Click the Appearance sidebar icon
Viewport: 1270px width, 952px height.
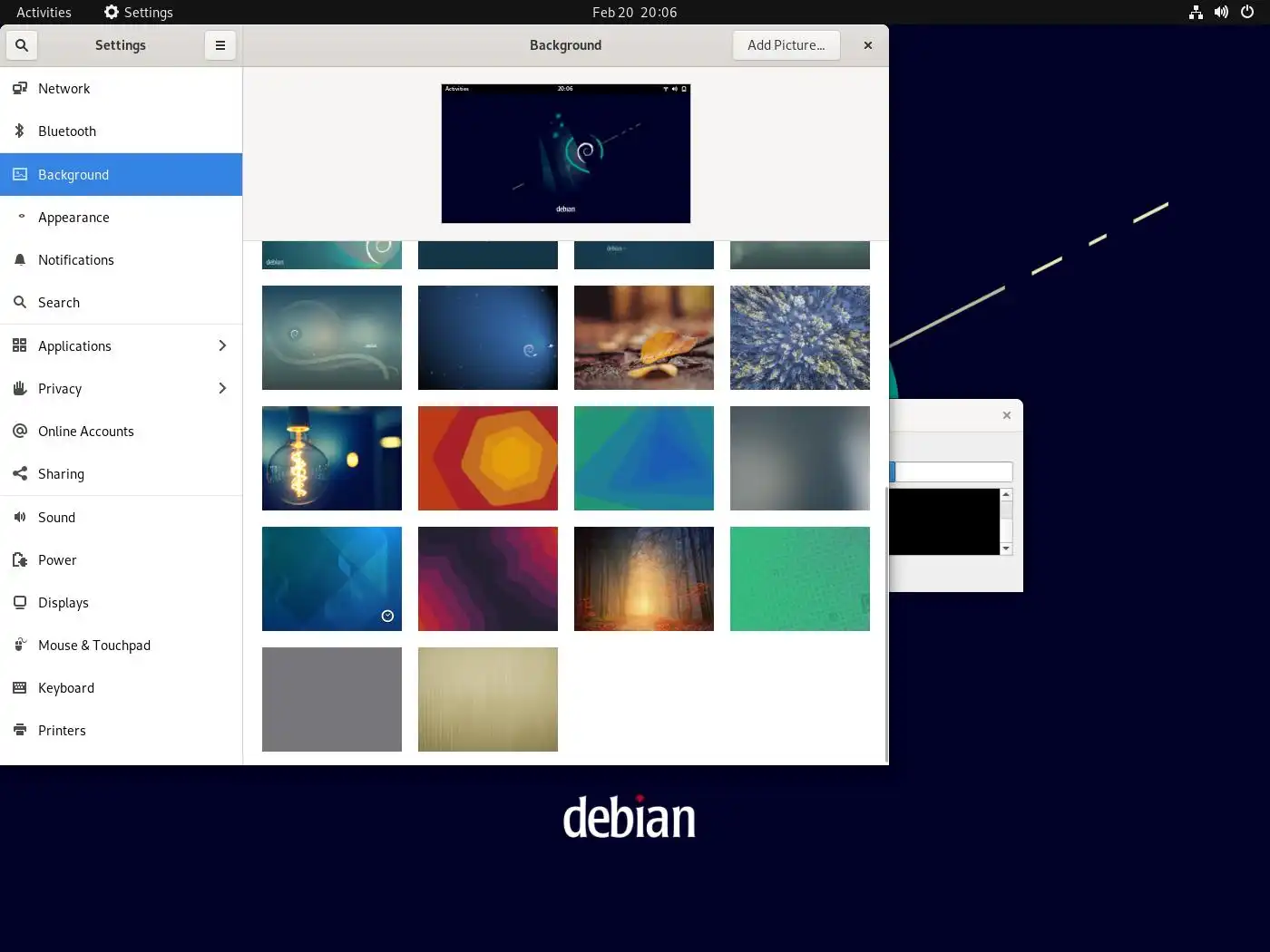[x=20, y=217]
